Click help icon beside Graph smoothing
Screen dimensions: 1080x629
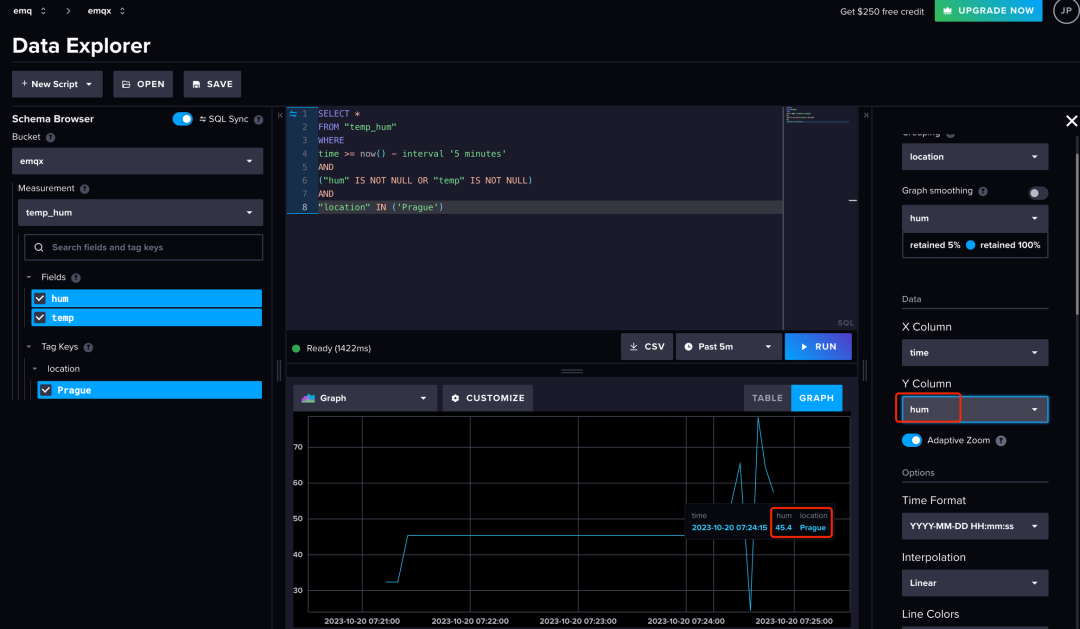[x=983, y=191]
